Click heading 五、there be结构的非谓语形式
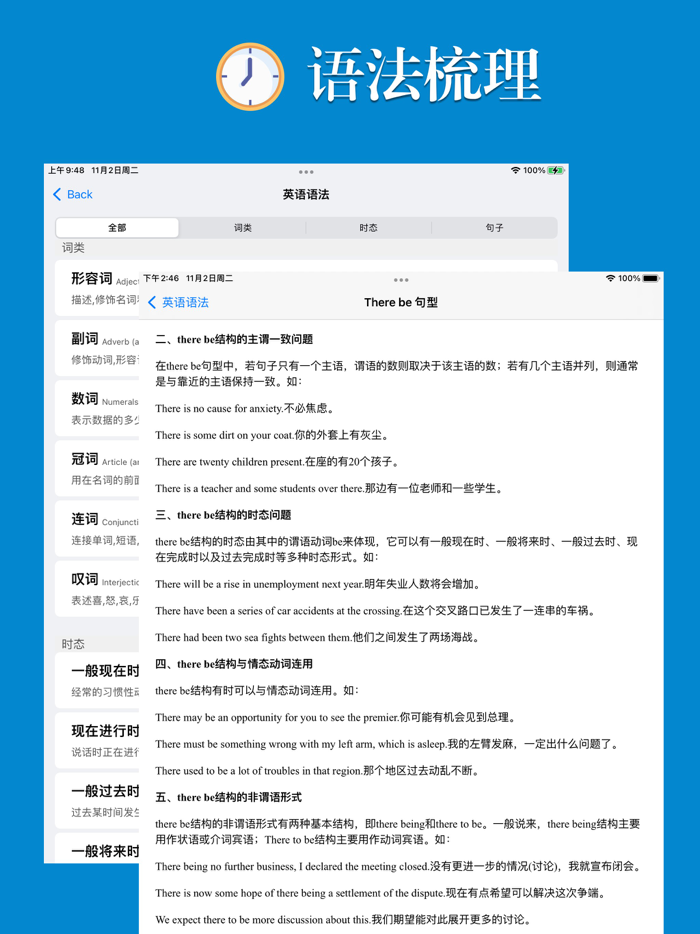Image resolution: width=700 pixels, height=934 pixels. 229,798
